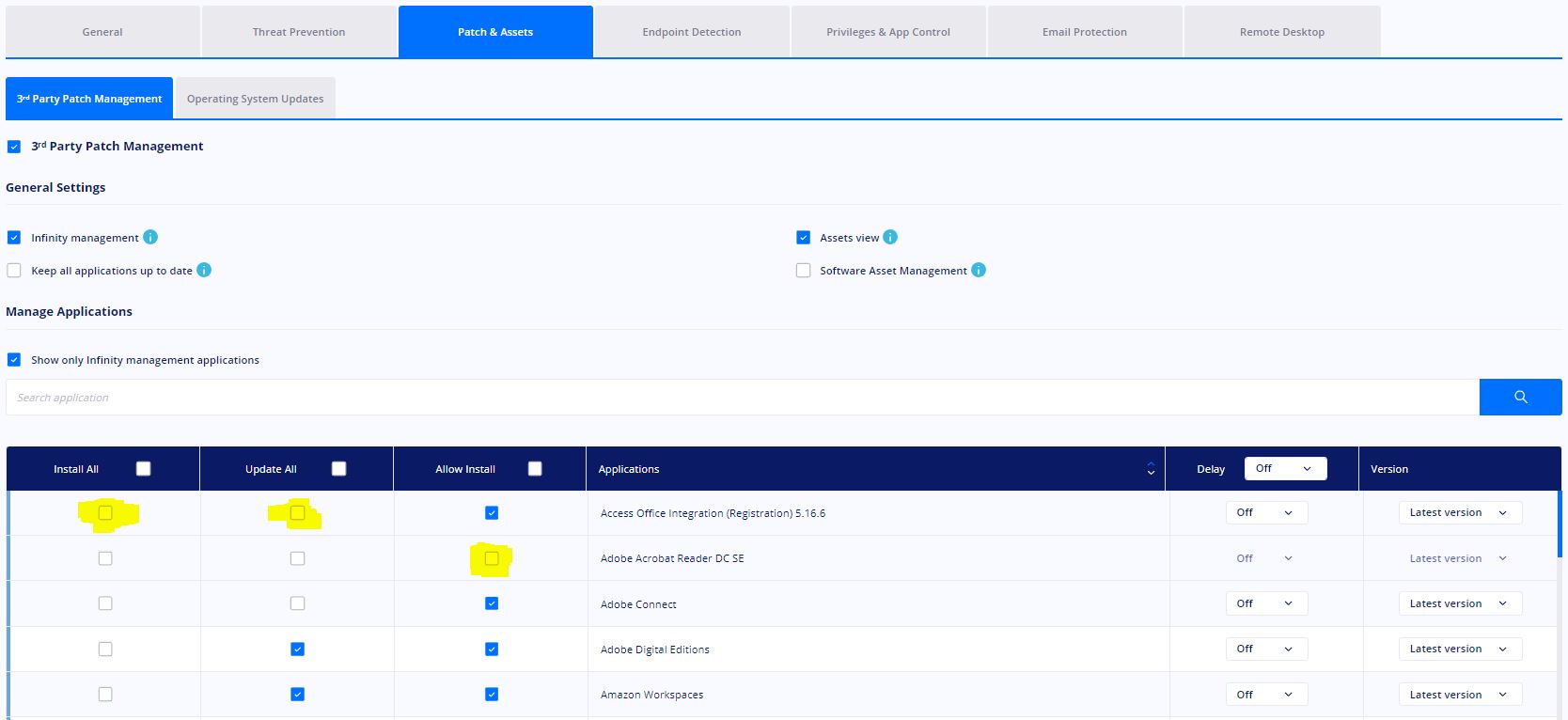Click the search magnifier icon button
Image resolution: width=1568 pixels, height=720 pixels.
click(1520, 398)
